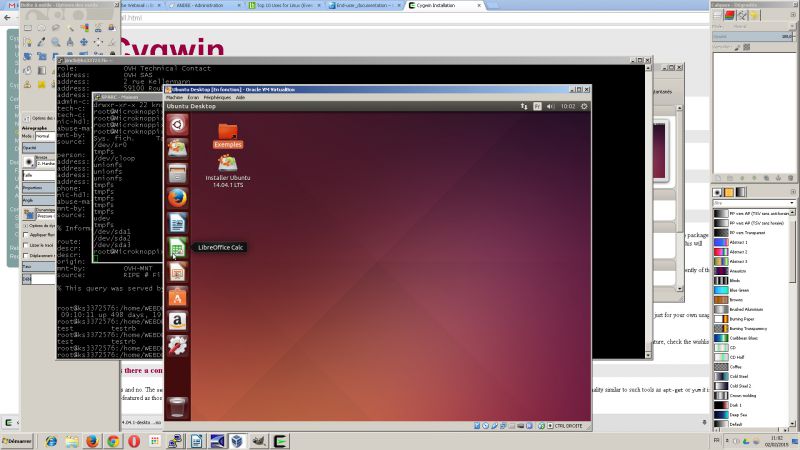This screenshot has height=450, width=800.
Task: Click the Windows Démarrer start button
Action: 17,441
